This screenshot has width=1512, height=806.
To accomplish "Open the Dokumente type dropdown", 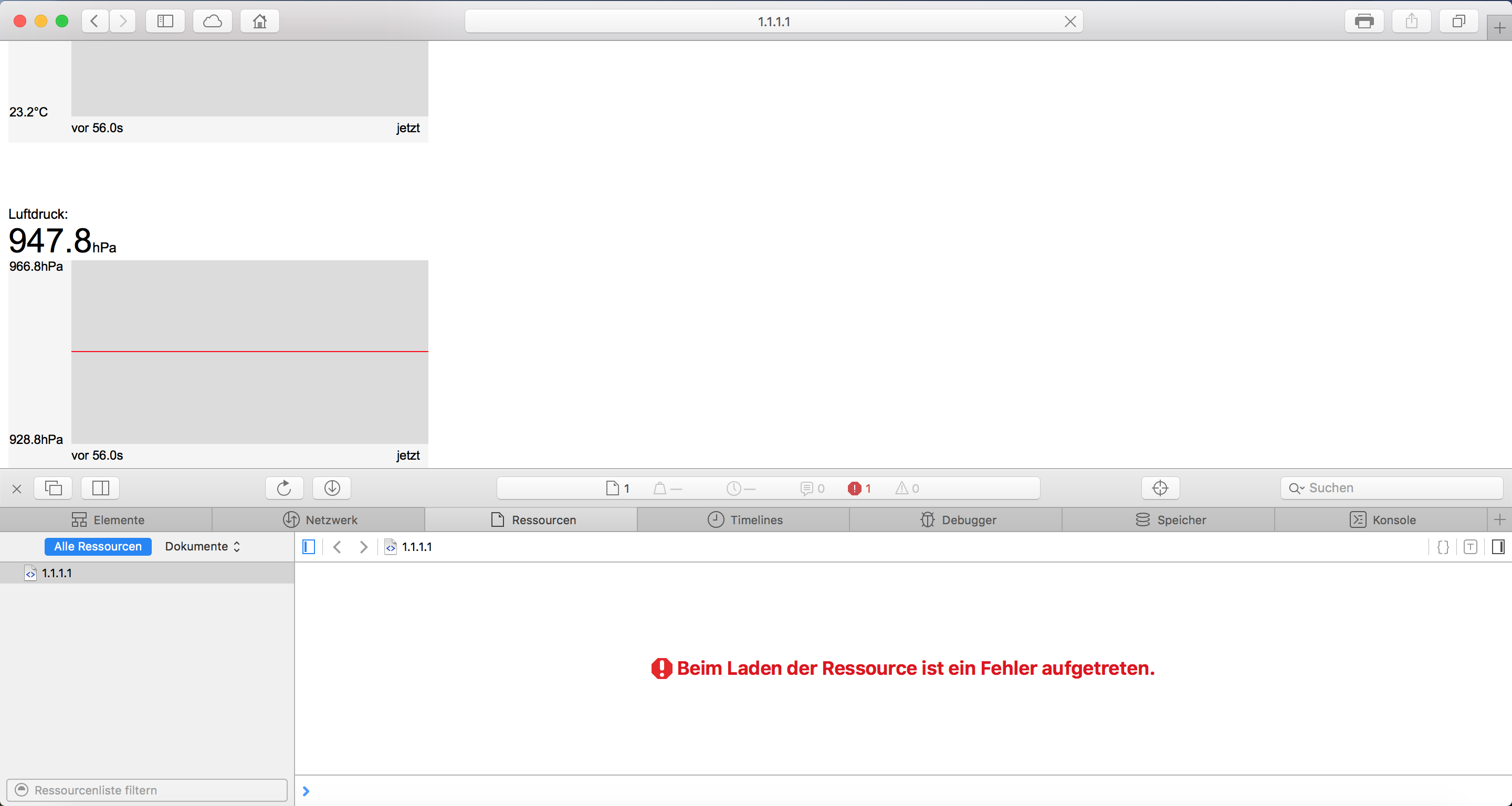I will [203, 547].
